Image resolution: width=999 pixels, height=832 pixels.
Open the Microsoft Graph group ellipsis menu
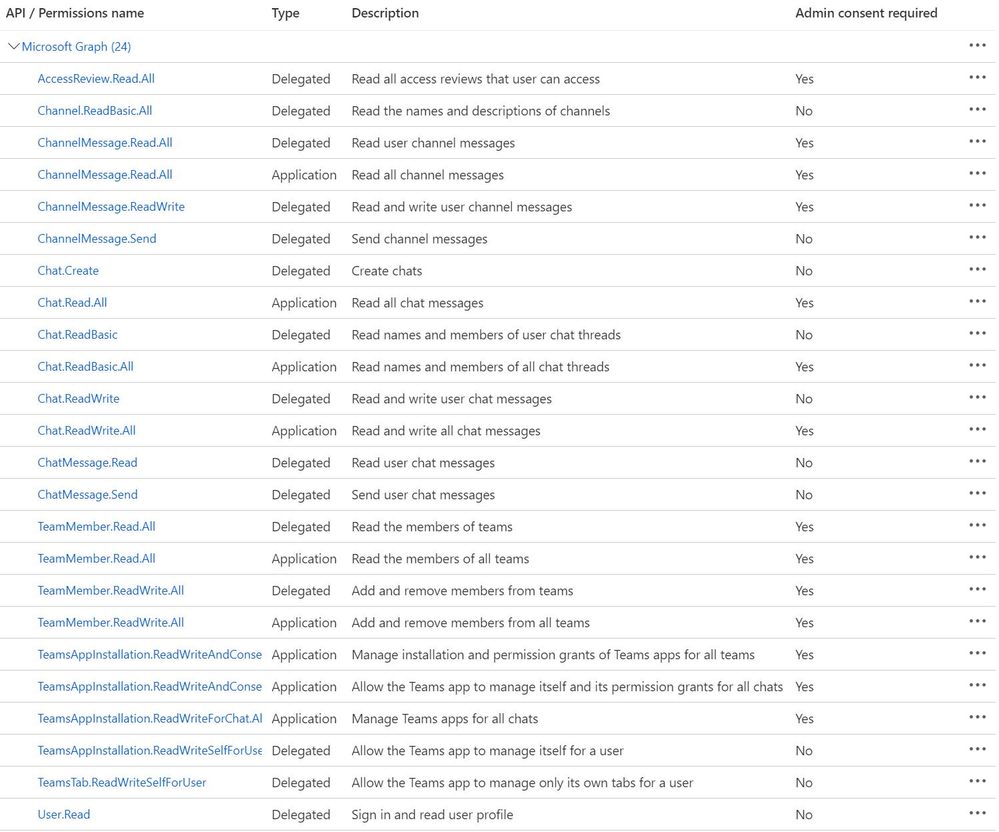[977, 46]
